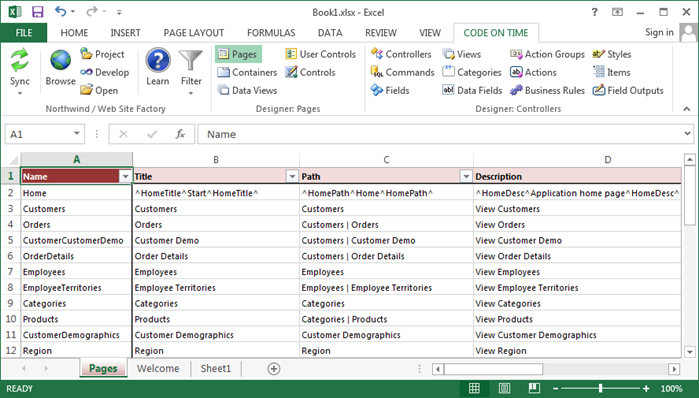Screen dimensions: 699x398
Task: Open Field Outputs designer item
Action: click(628, 90)
